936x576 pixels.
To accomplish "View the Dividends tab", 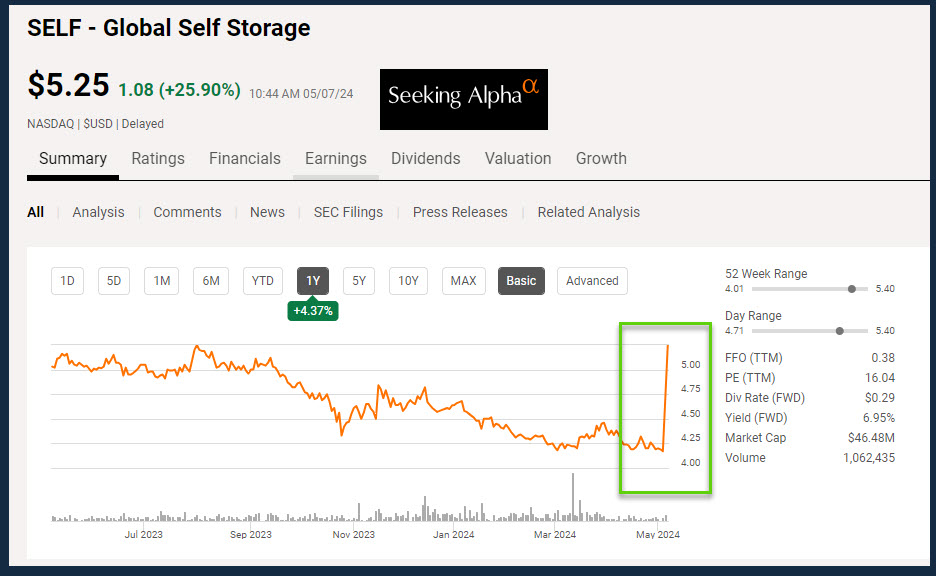I will (425, 158).
